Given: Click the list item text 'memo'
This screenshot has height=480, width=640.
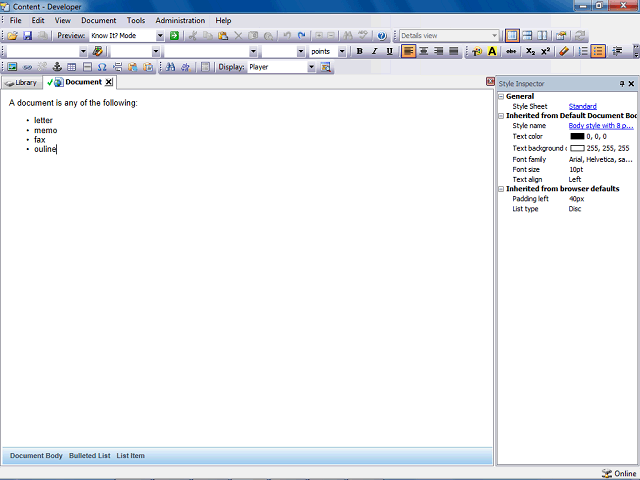Looking at the screenshot, I should tap(46, 130).
